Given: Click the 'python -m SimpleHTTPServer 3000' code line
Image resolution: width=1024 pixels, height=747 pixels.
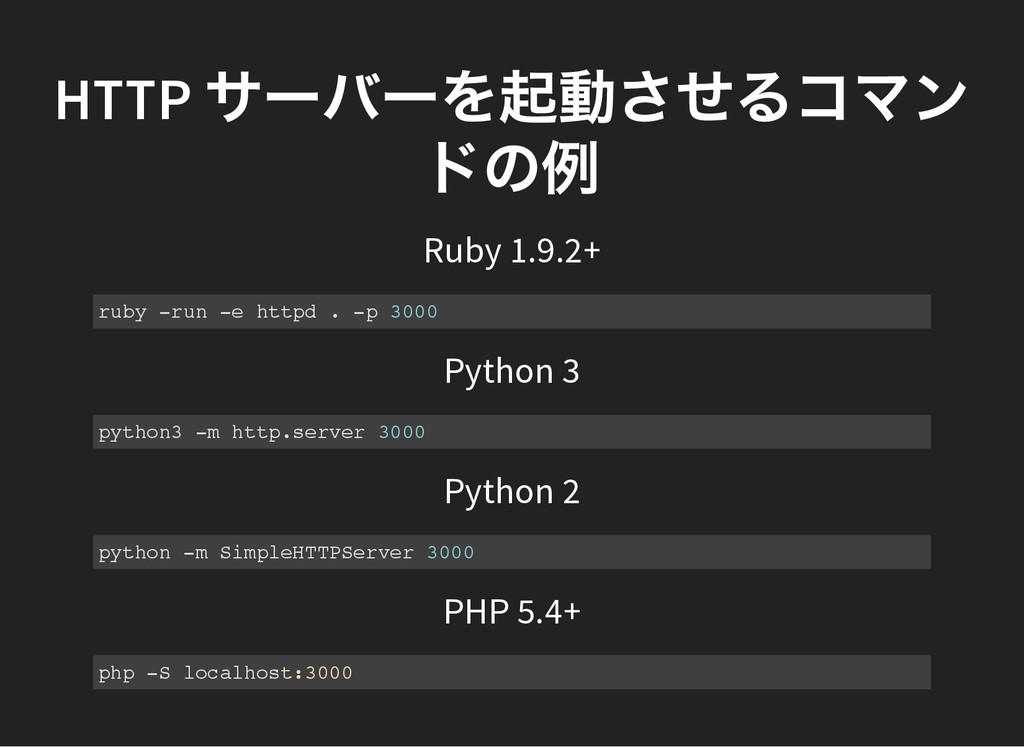Looking at the screenshot, I should click(x=511, y=552).
